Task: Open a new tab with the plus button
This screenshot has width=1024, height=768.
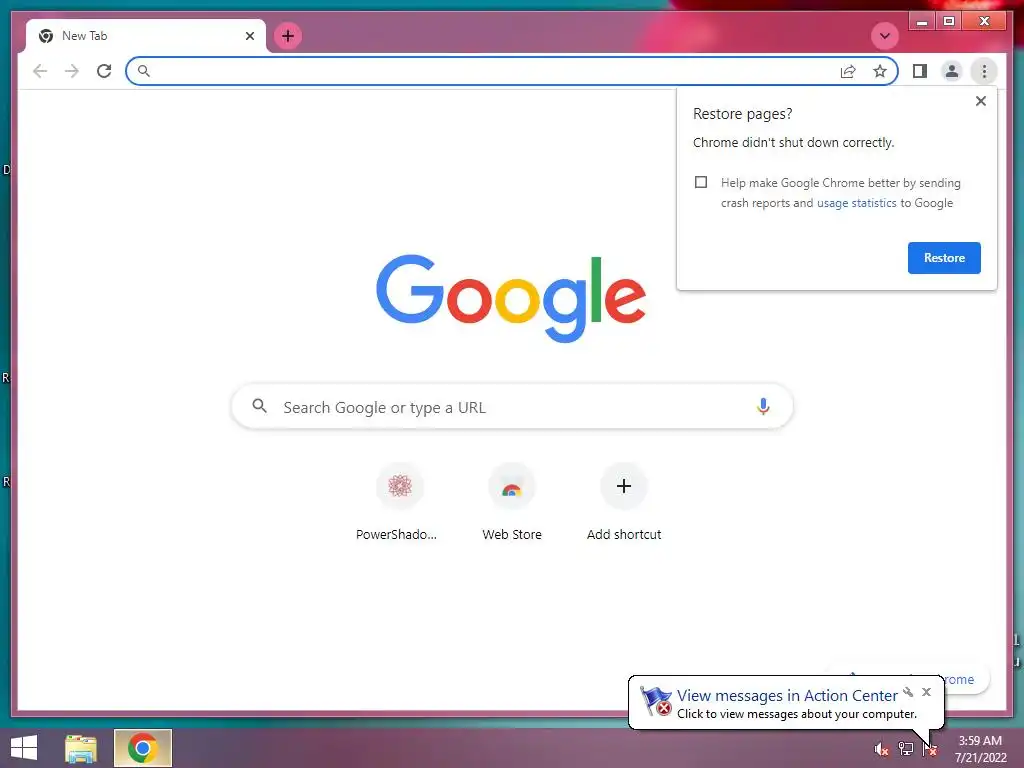Action: point(287,36)
